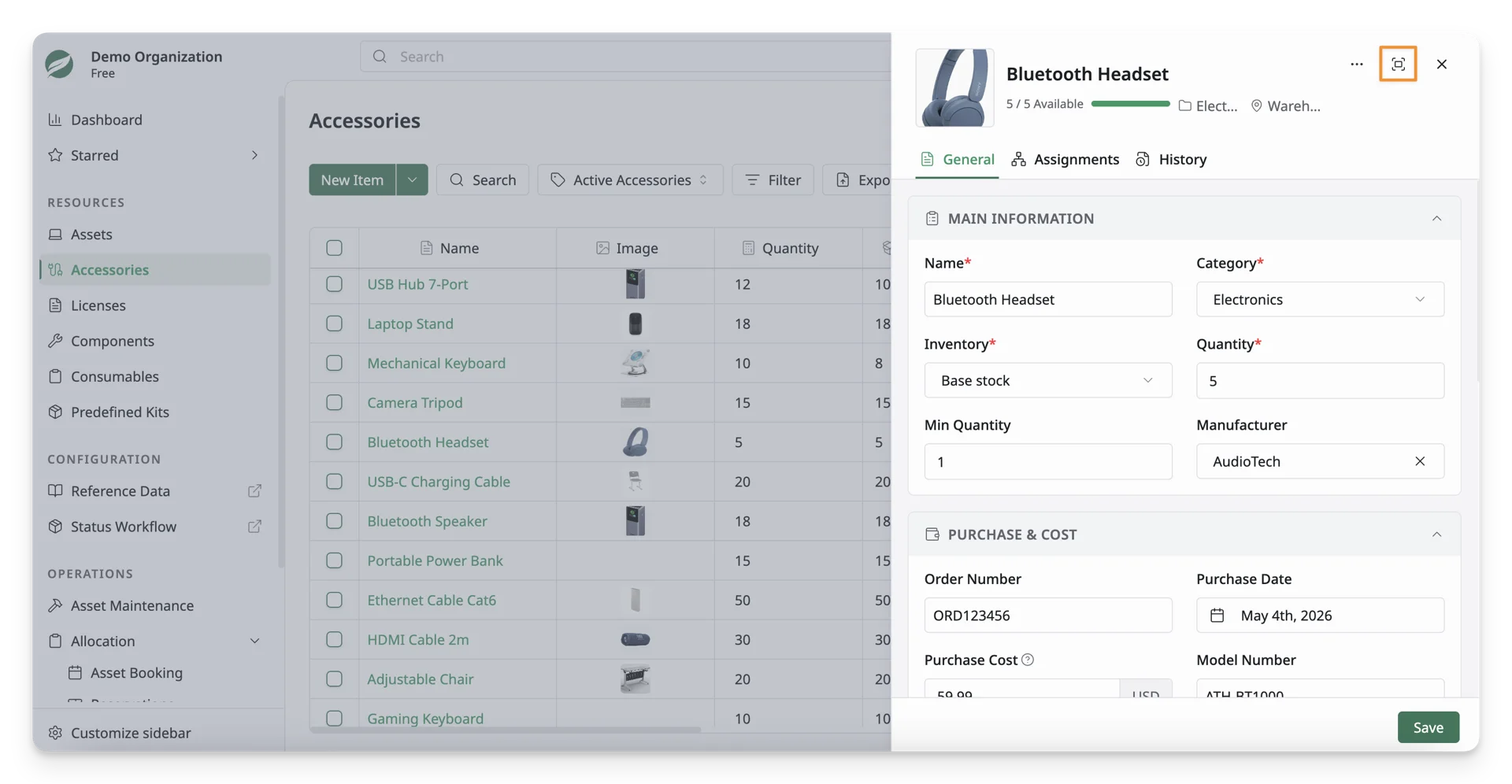Open Components in the sidebar

point(112,341)
